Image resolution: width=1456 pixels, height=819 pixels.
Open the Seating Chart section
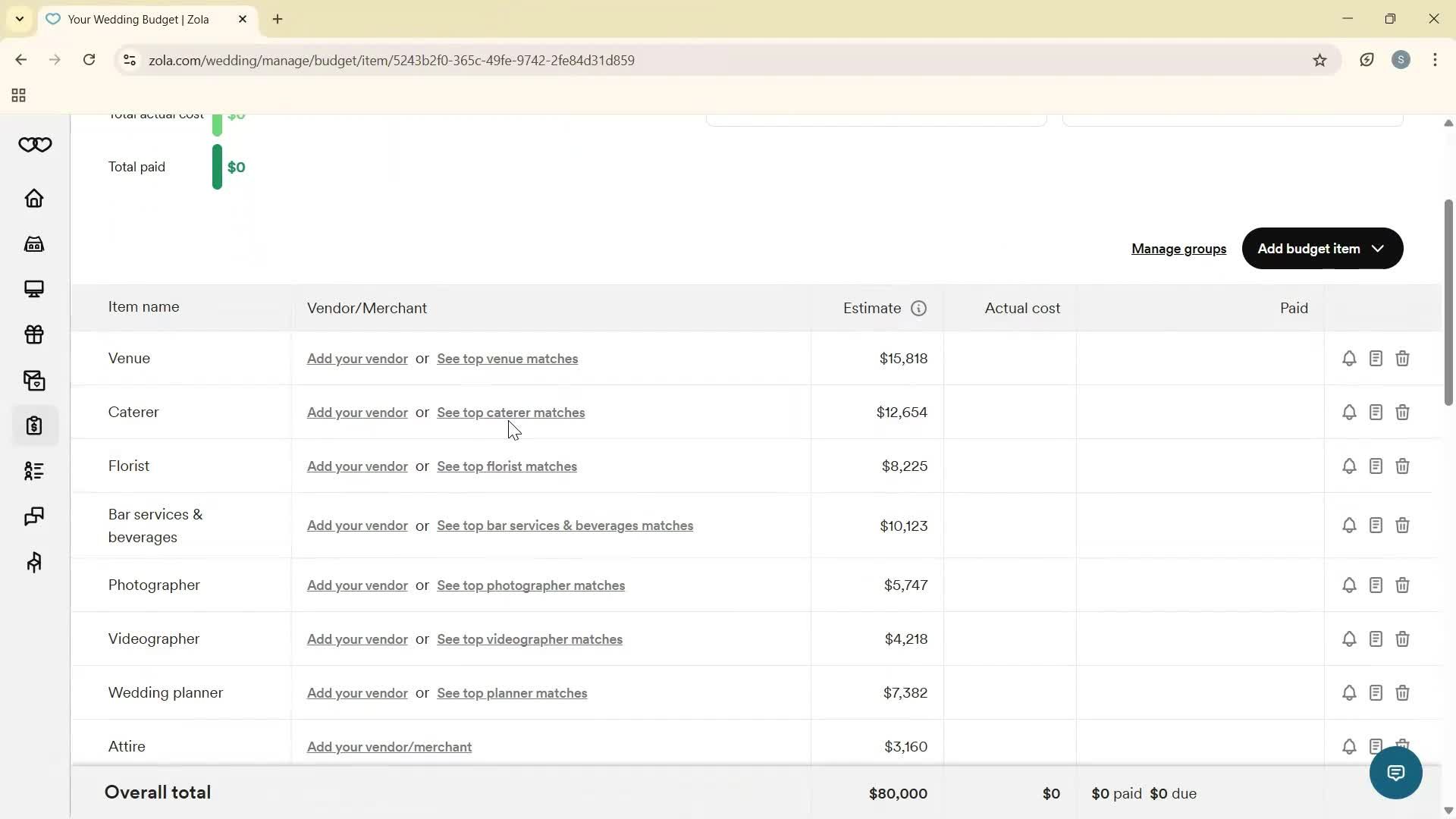pyautogui.click(x=33, y=562)
